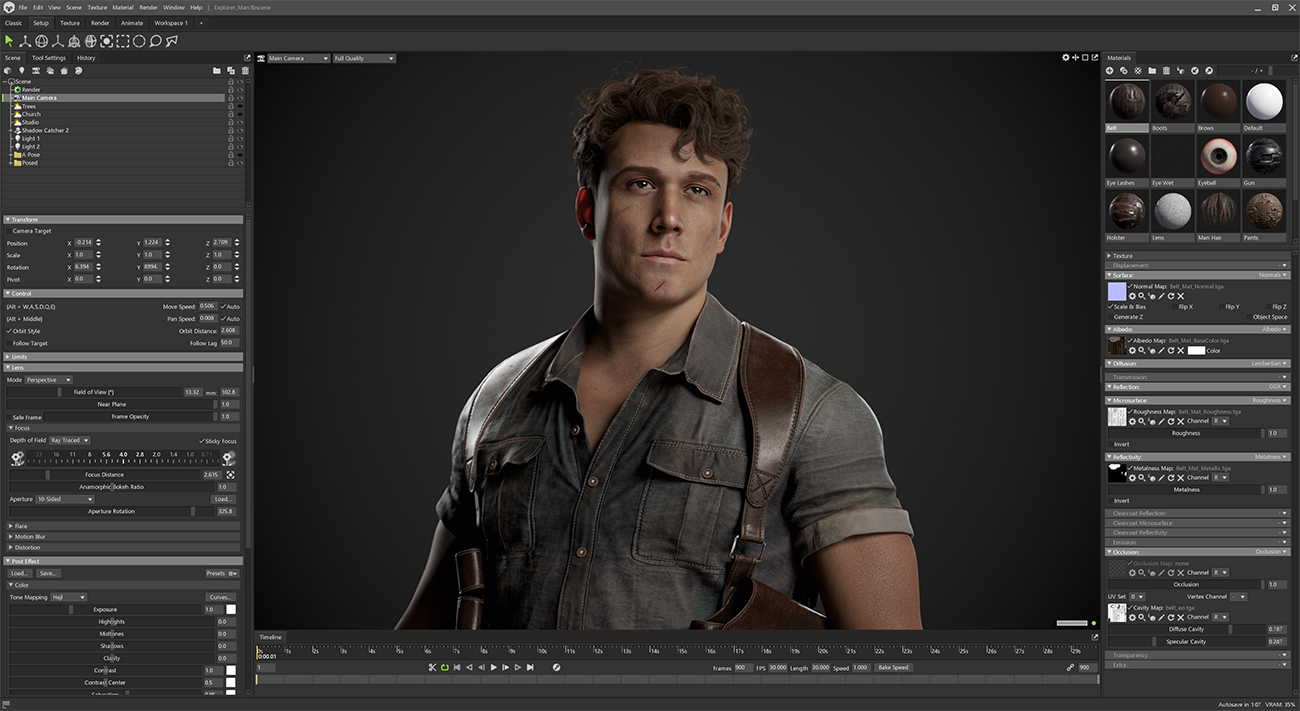Screen dimensions: 1300x711
Task: Click the Albedo Color swatch
Action: tap(1196, 350)
